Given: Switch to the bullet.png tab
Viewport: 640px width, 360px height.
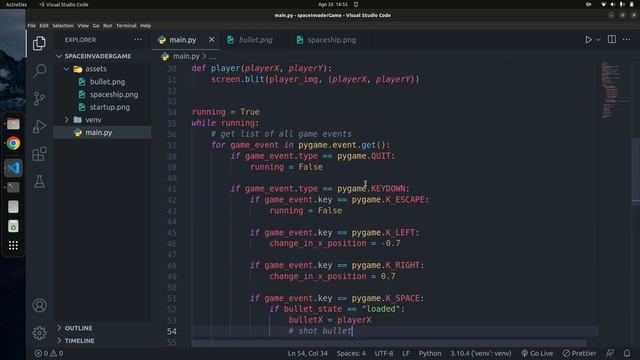Looking at the screenshot, I should 255,40.
